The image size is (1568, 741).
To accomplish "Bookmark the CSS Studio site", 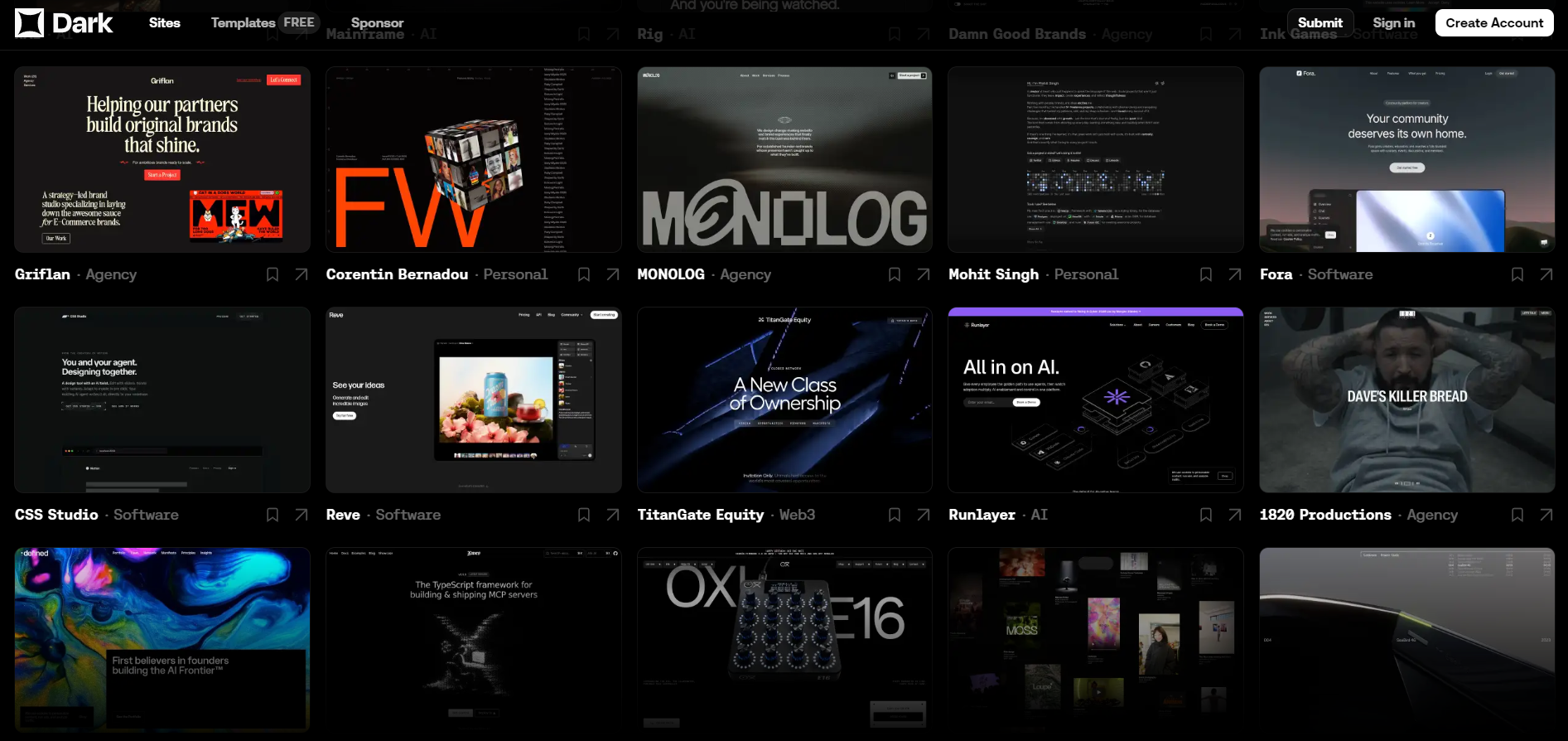I will tap(273, 515).
